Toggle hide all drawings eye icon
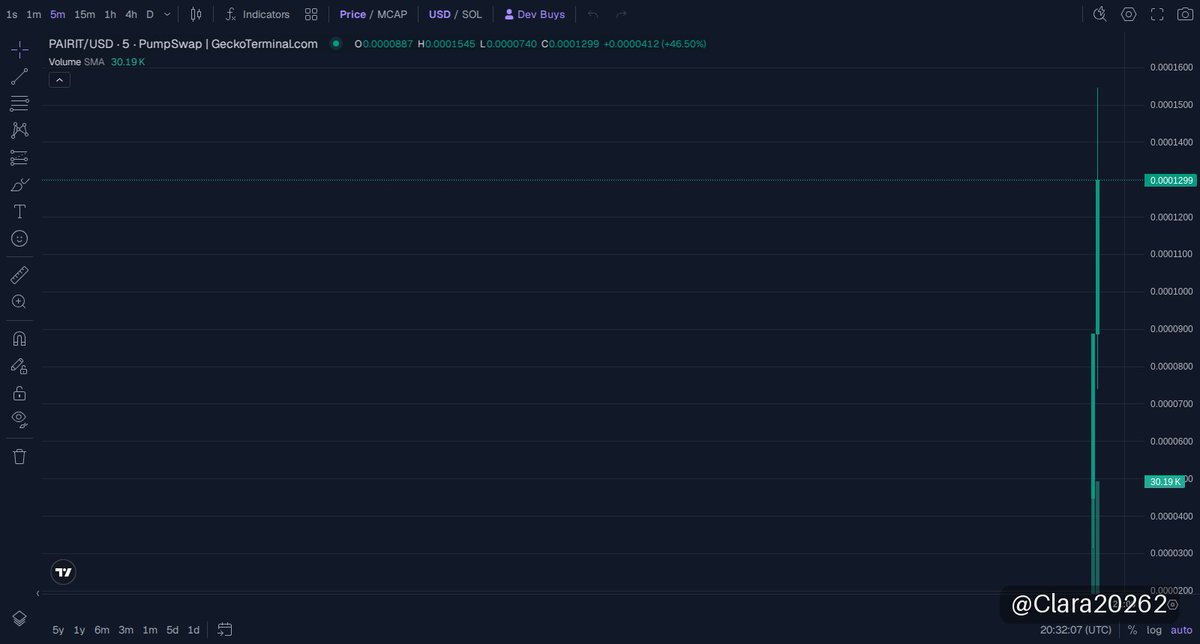The height and width of the screenshot is (644, 1200). (19, 419)
